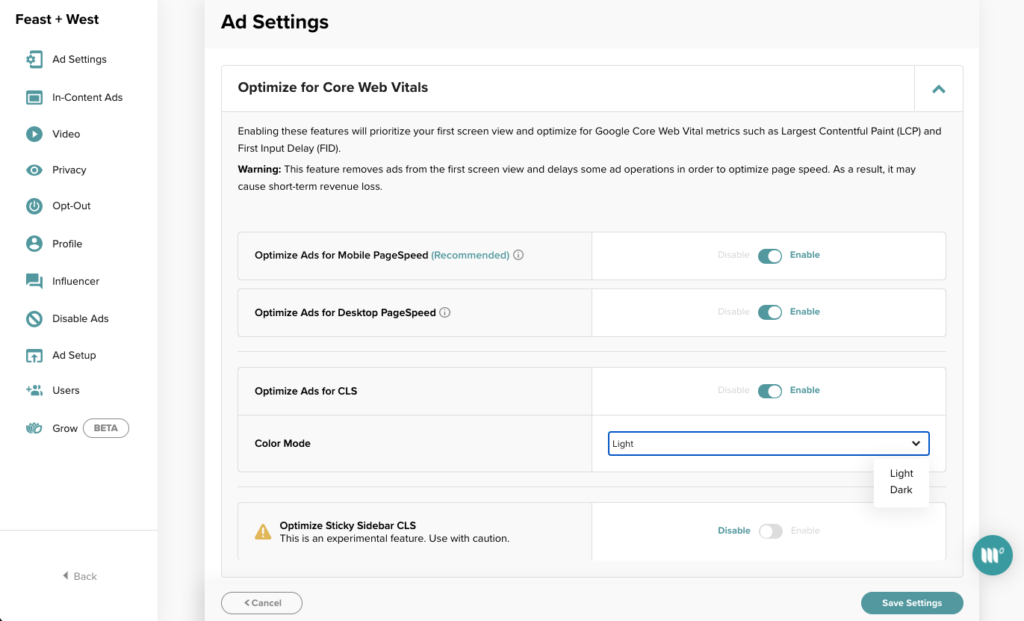Image resolution: width=1024 pixels, height=621 pixels.
Task: Open the Mediavine chat bubble widget
Action: [992, 555]
